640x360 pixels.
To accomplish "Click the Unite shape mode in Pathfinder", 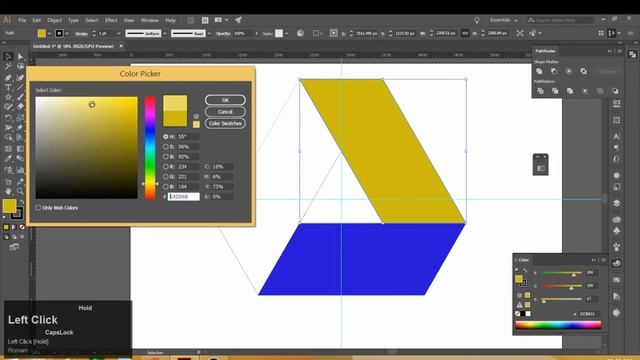I will [x=539, y=71].
